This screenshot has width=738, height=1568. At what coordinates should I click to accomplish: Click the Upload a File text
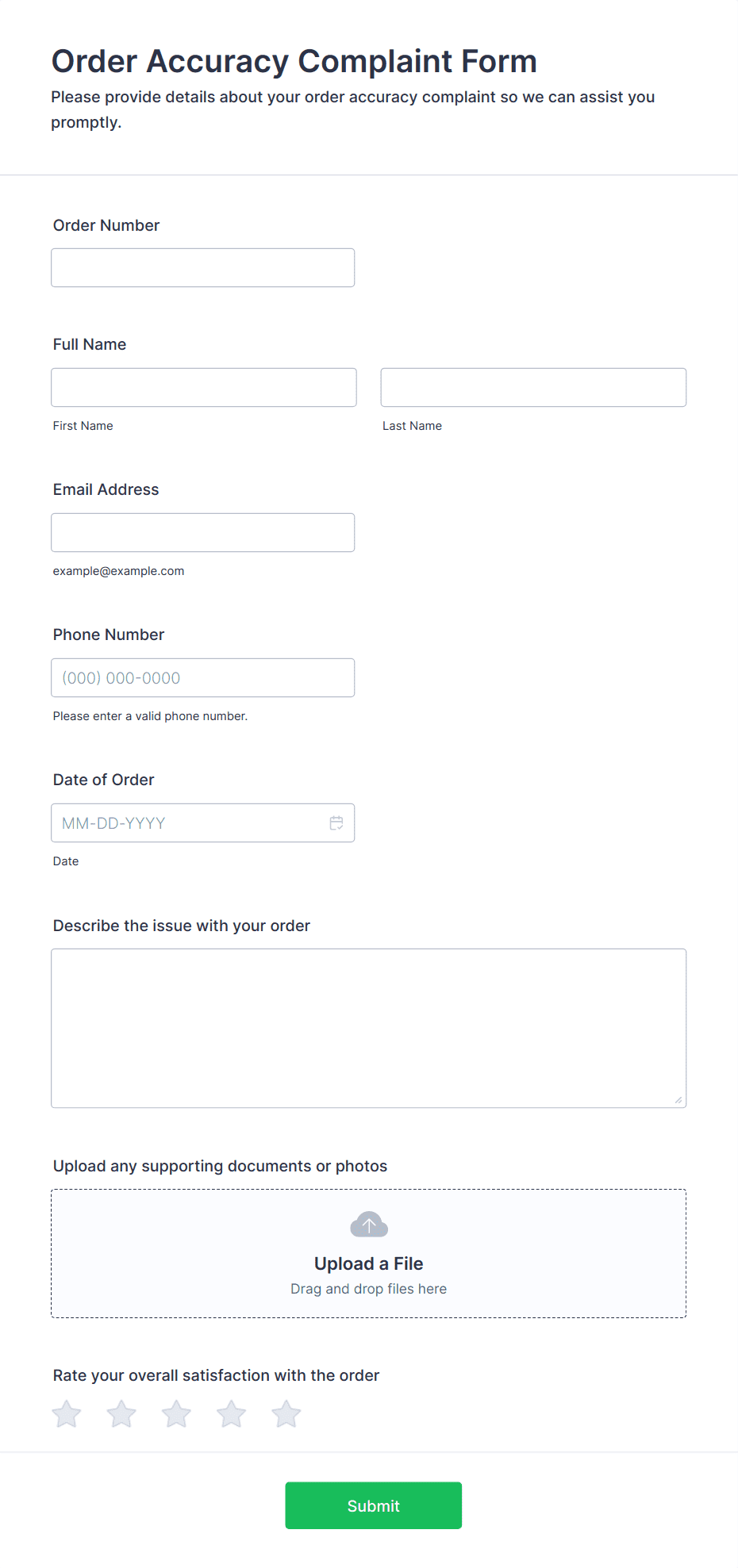(x=369, y=1263)
